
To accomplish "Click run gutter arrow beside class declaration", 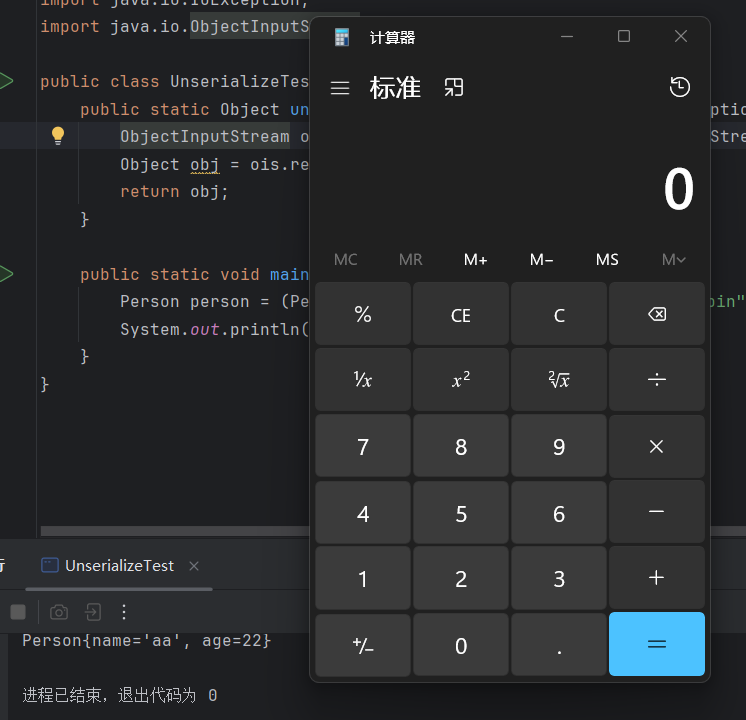I will 5,81.
